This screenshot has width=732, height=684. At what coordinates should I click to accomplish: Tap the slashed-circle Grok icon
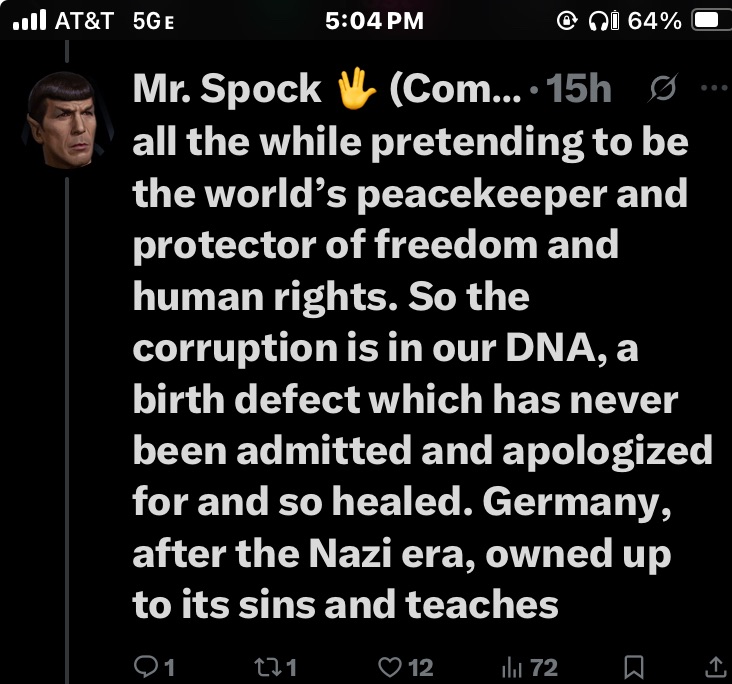point(662,89)
